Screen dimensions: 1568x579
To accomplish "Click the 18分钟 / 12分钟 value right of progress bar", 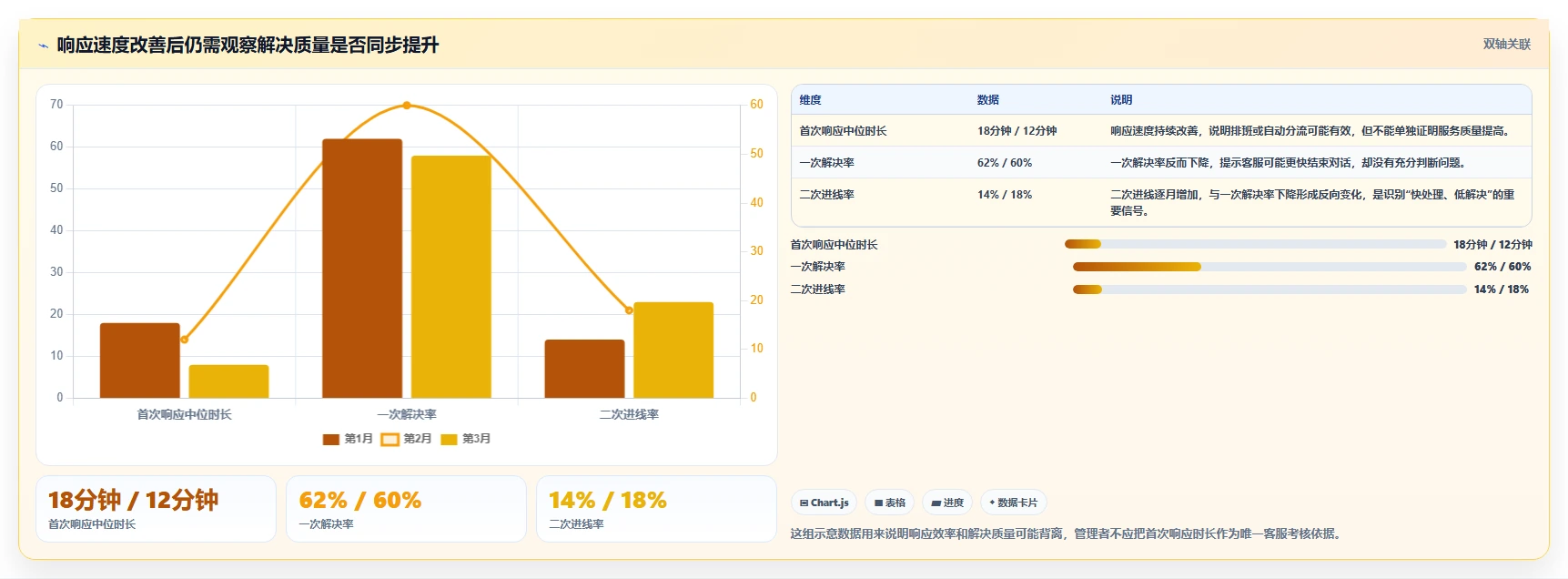I will (x=1492, y=245).
